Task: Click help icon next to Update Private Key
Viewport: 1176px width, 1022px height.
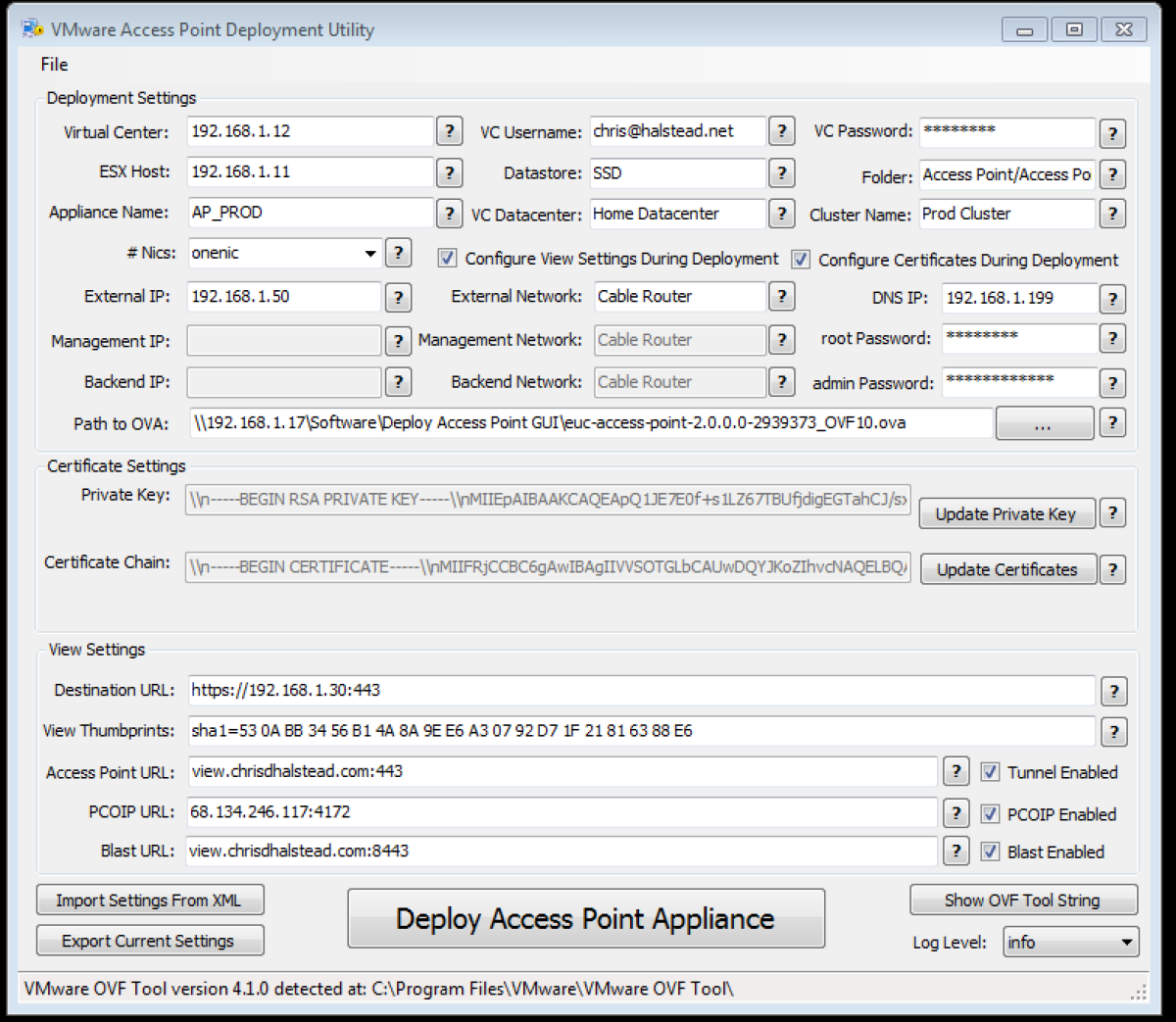Action: point(1112,512)
